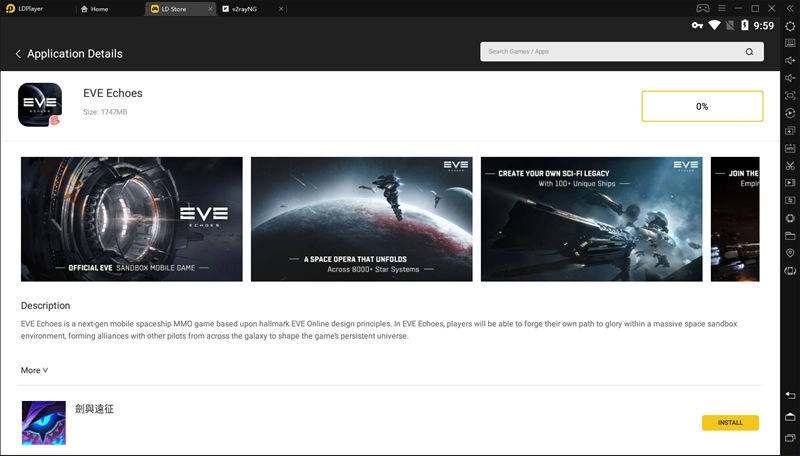Screen dimensions: 800x456
Task: Click the volume up sidebar icon
Action: 790,61
